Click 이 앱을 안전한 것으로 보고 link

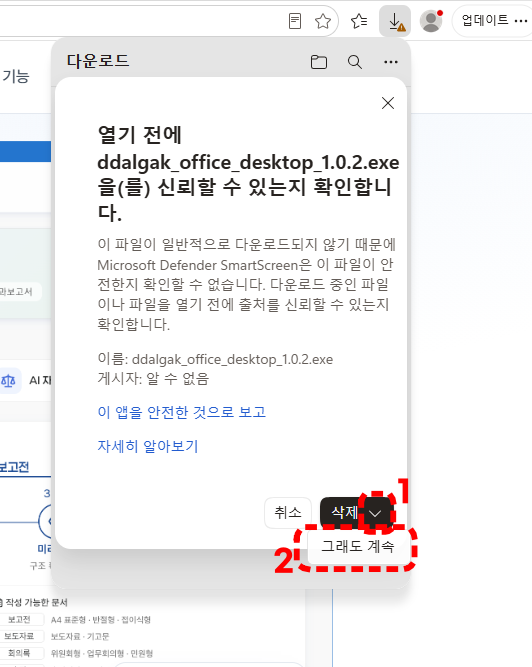(x=182, y=412)
